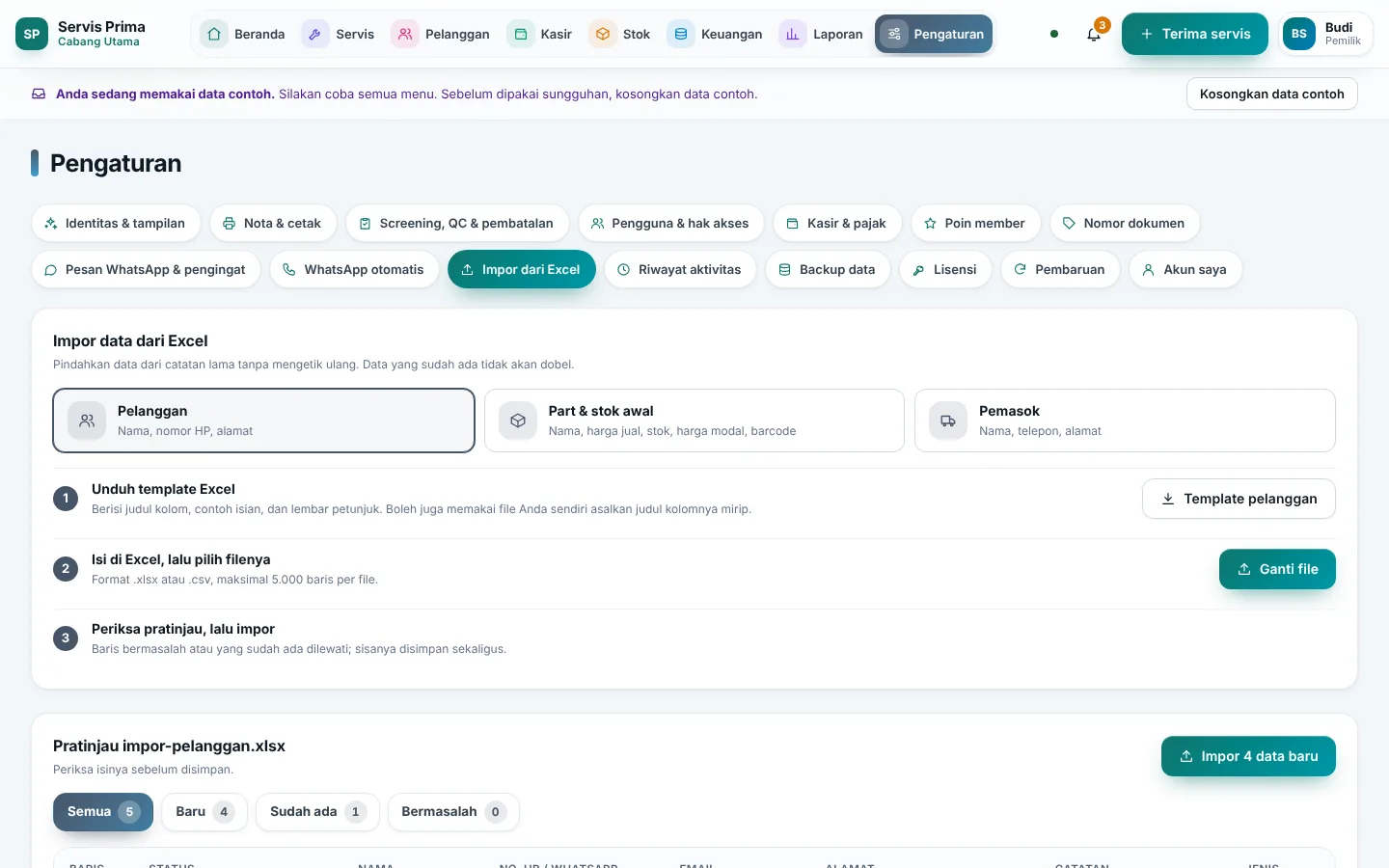Select the WhatsApp otomatis tab
This screenshot has height=868, width=1389.
355,269
